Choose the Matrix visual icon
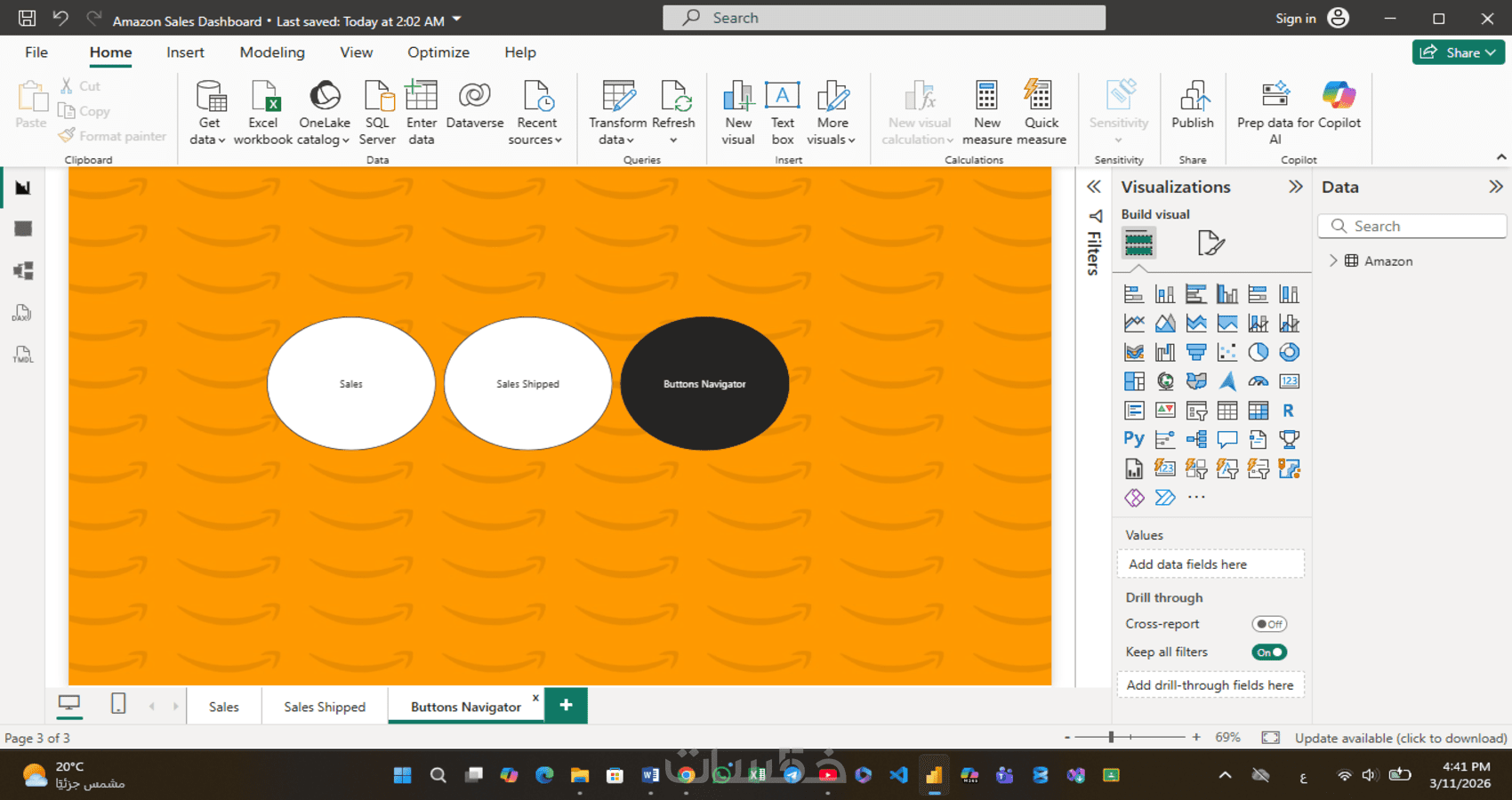The width and height of the screenshot is (1512, 800). click(1259, 411)
